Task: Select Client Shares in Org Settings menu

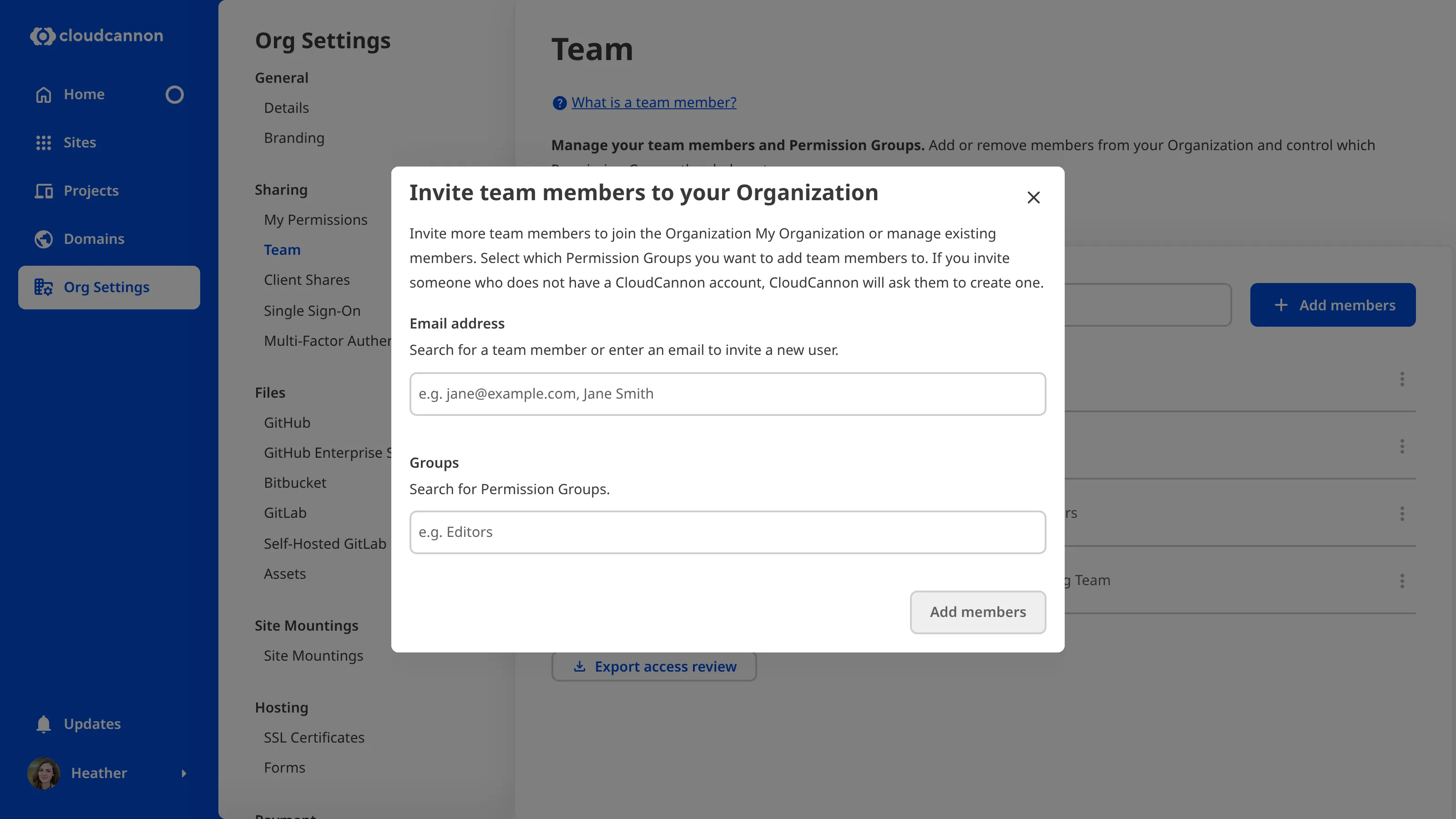Action: (x=307, y=279)
